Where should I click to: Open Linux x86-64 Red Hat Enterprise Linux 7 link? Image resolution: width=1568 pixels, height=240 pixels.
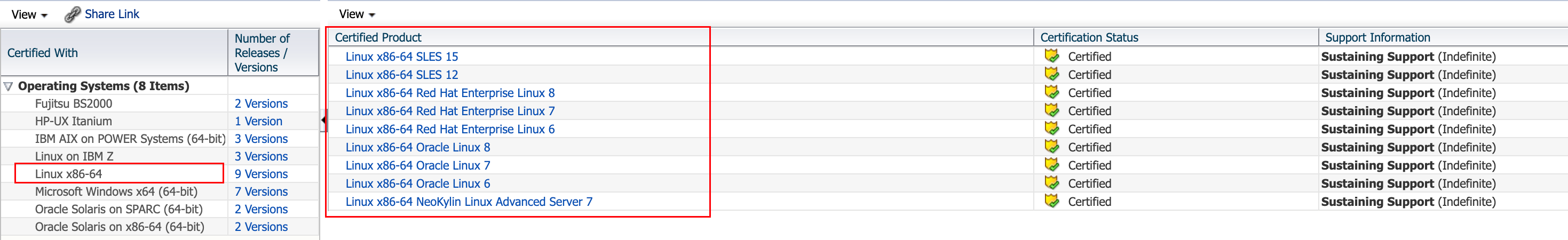point(450,110)
